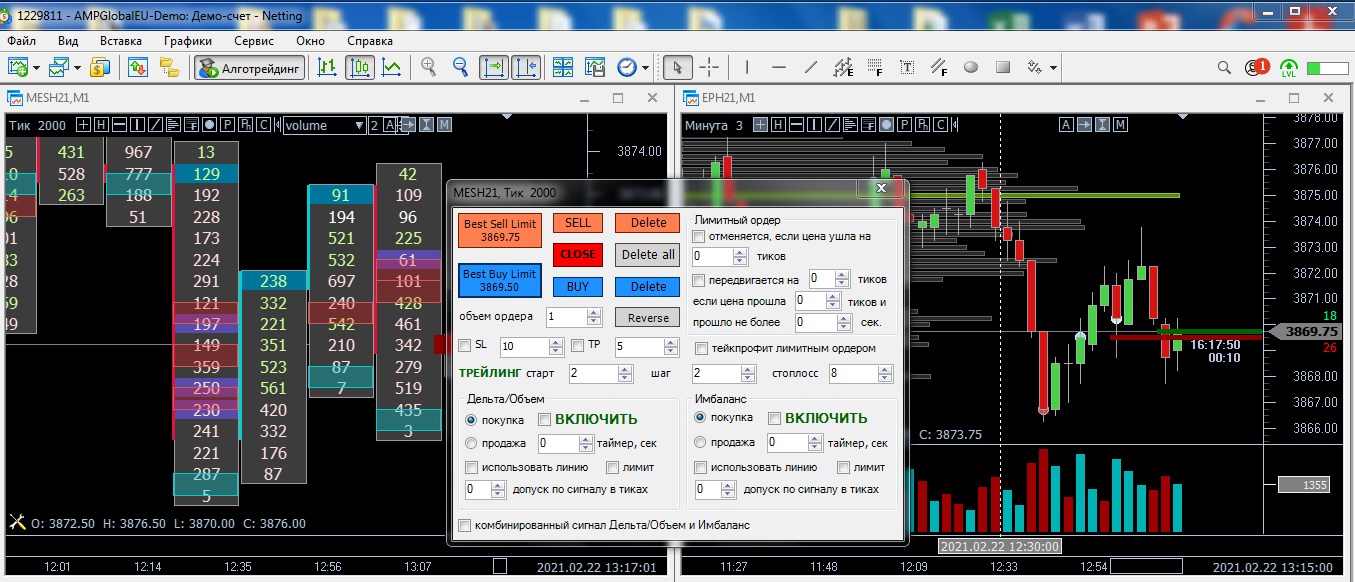Switch chart to line chart view
1355x582 pixels.
(x=391, y=68)
